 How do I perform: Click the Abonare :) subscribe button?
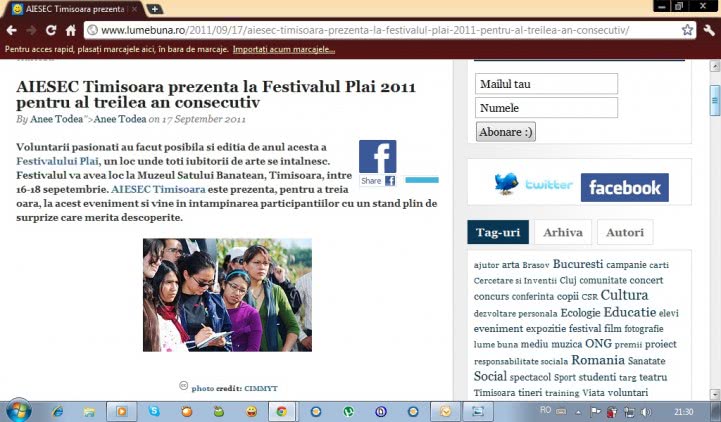click(x=506, y=132)
